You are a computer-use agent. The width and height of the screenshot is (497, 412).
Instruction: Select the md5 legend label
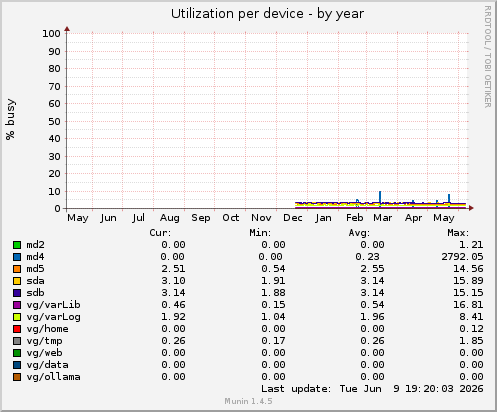coord(35,269)
